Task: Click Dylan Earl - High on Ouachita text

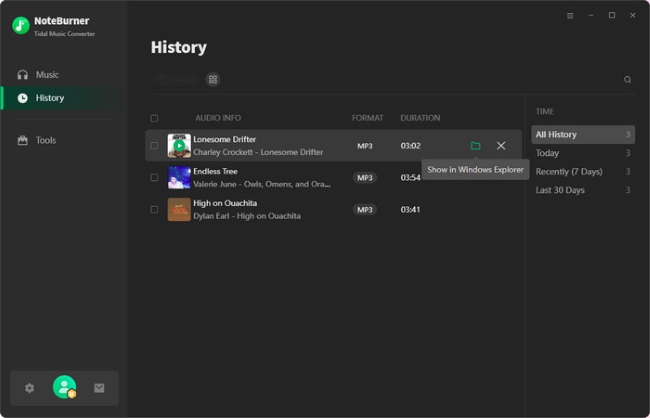Action: 247,216
